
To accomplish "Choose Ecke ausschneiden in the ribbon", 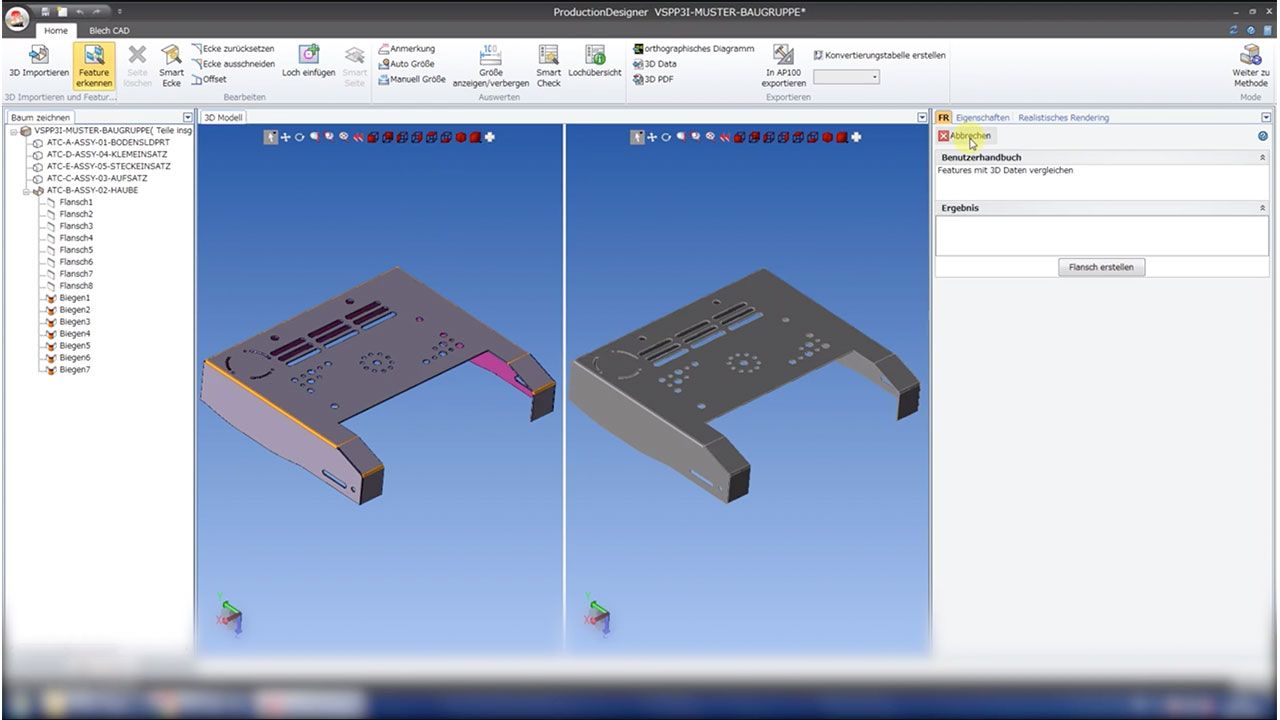I will point(232,63).
